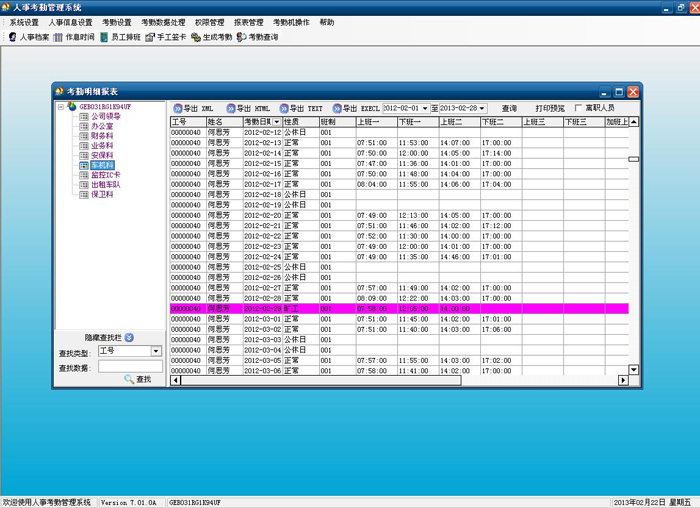Click the 查找数据 input field
The height and width of the screenshot is (508, 700).
pos(129,366)
